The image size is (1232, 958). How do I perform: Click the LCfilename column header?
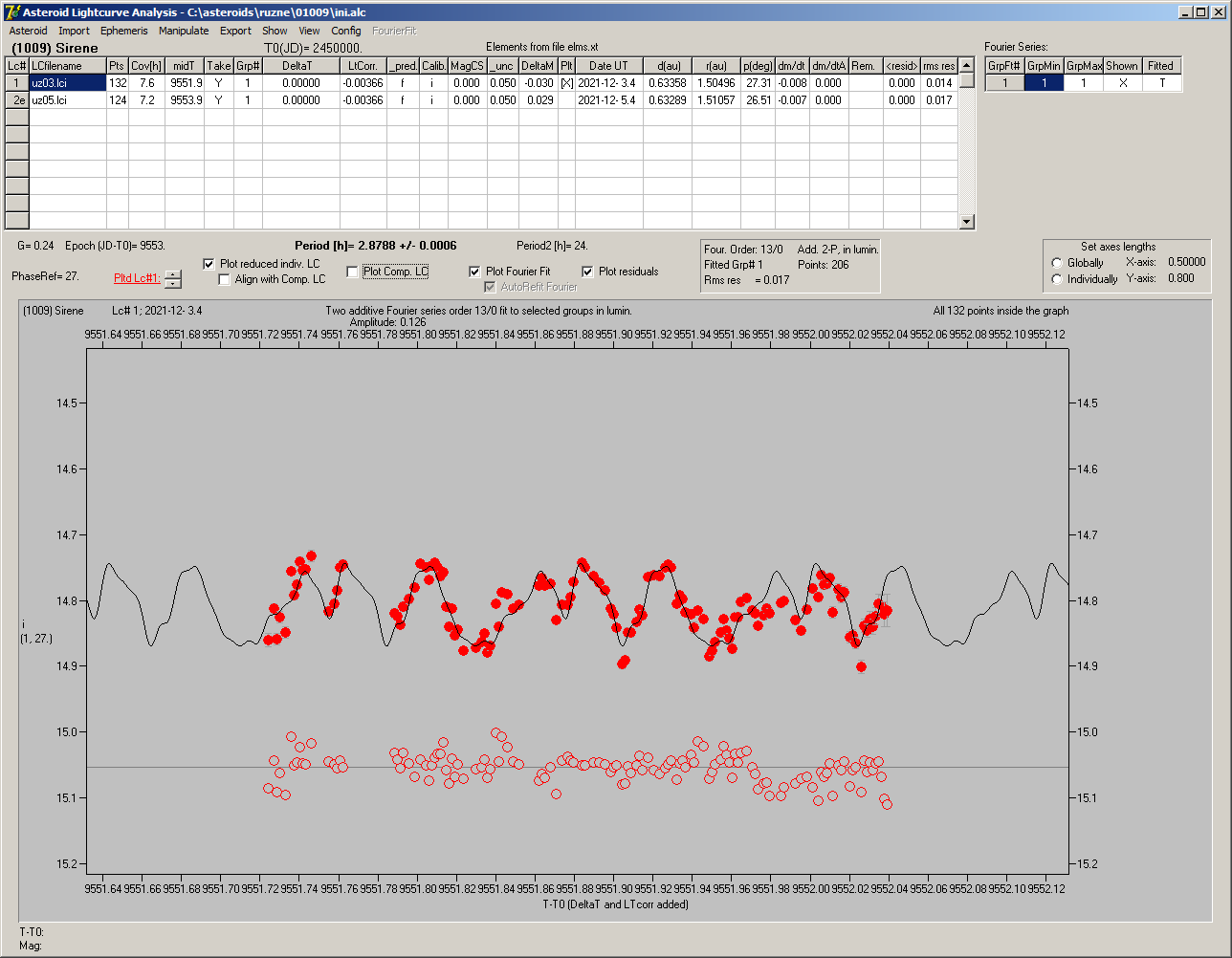click(67, 66)
